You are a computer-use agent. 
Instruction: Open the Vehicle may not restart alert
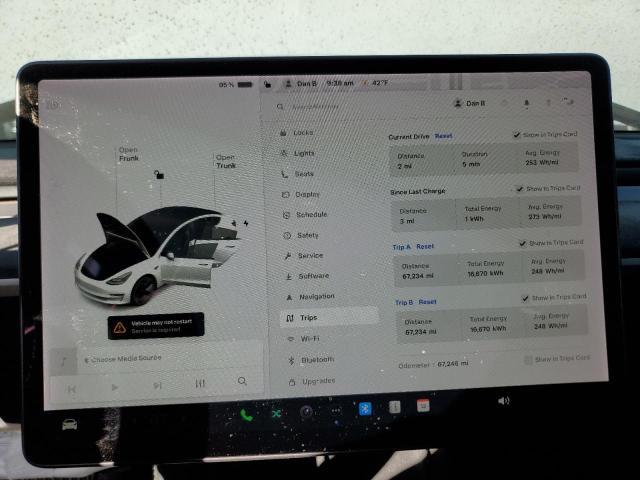coord(156,326)
